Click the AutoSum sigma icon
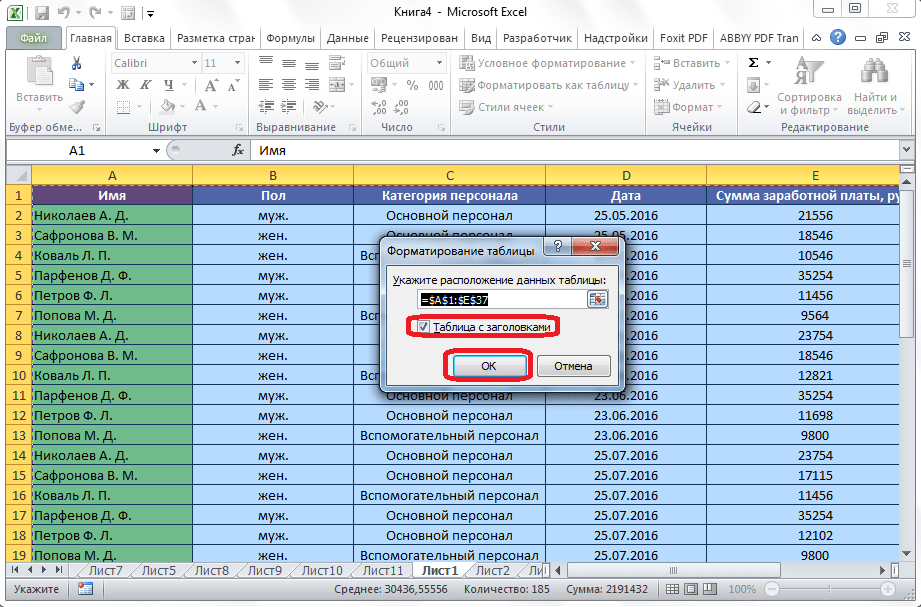The width and height of the screenshot is (921, 607). pos(753,63)
